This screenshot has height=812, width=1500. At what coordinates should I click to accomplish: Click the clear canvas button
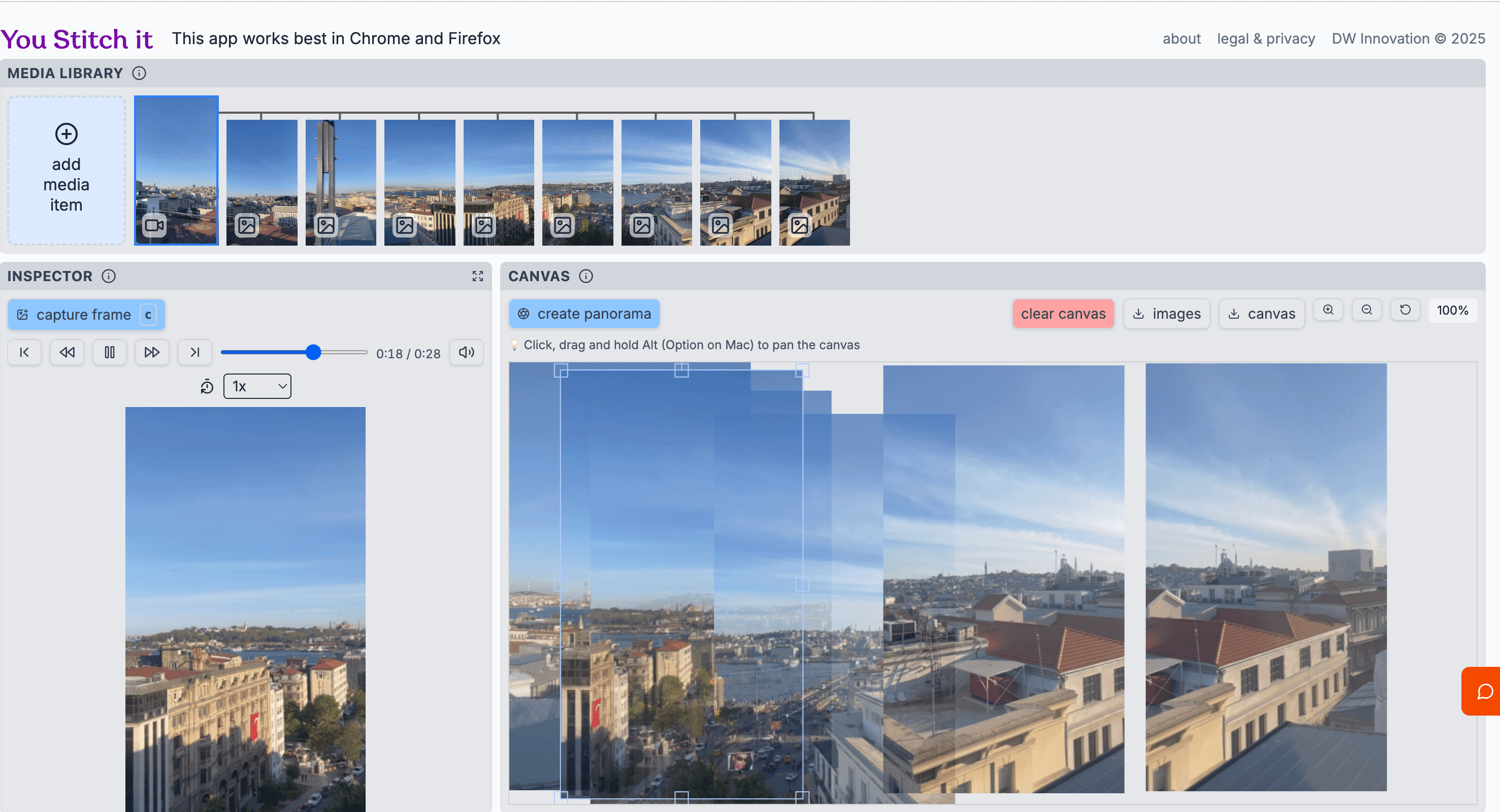tap(1063, 314)
